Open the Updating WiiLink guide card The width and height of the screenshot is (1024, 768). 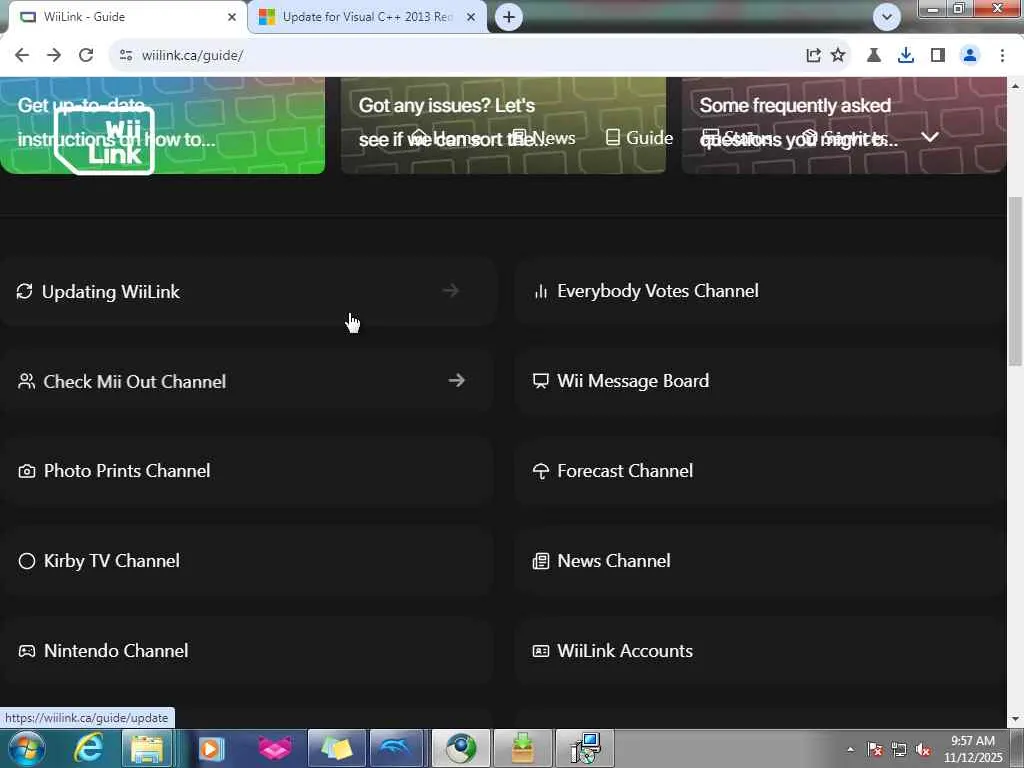tap(247, 291)
